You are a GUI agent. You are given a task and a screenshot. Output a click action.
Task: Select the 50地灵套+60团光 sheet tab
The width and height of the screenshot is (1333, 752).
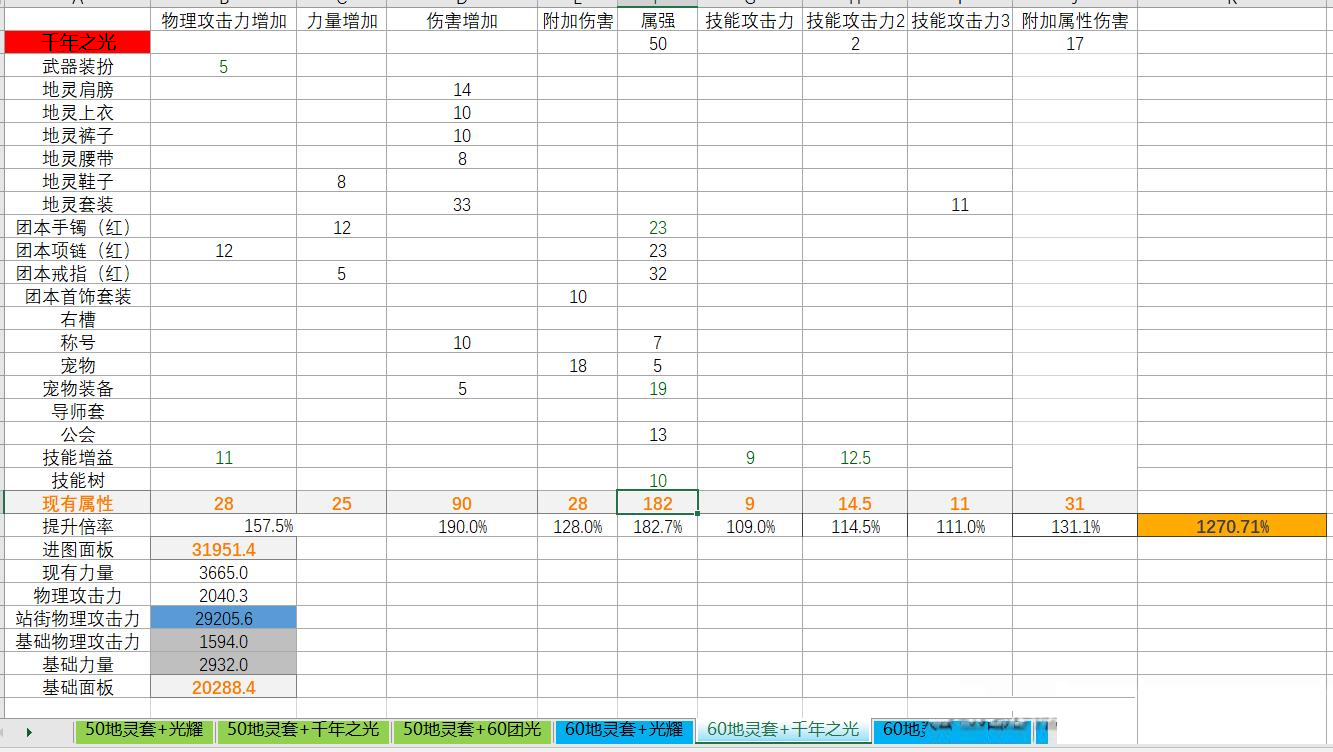click(470, 730)
